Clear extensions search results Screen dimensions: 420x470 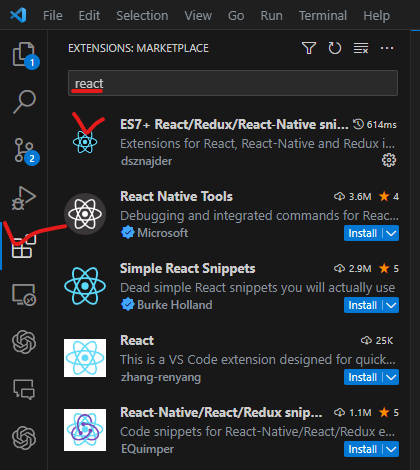(x=361, y=48)
